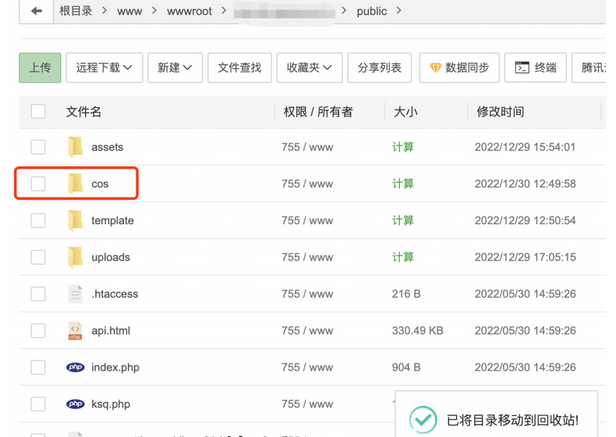Go to www in the breadcrumb
The width and height of the screenshot is (616, 437).
click(x=129, y=11)
